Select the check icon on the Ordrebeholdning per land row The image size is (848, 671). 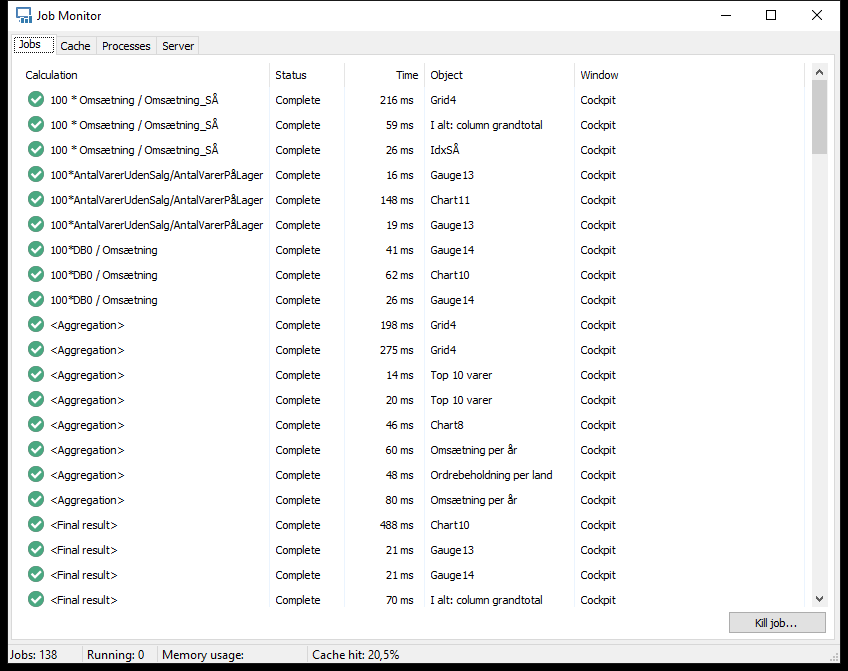pyautogui.click(x=36, y=475)
